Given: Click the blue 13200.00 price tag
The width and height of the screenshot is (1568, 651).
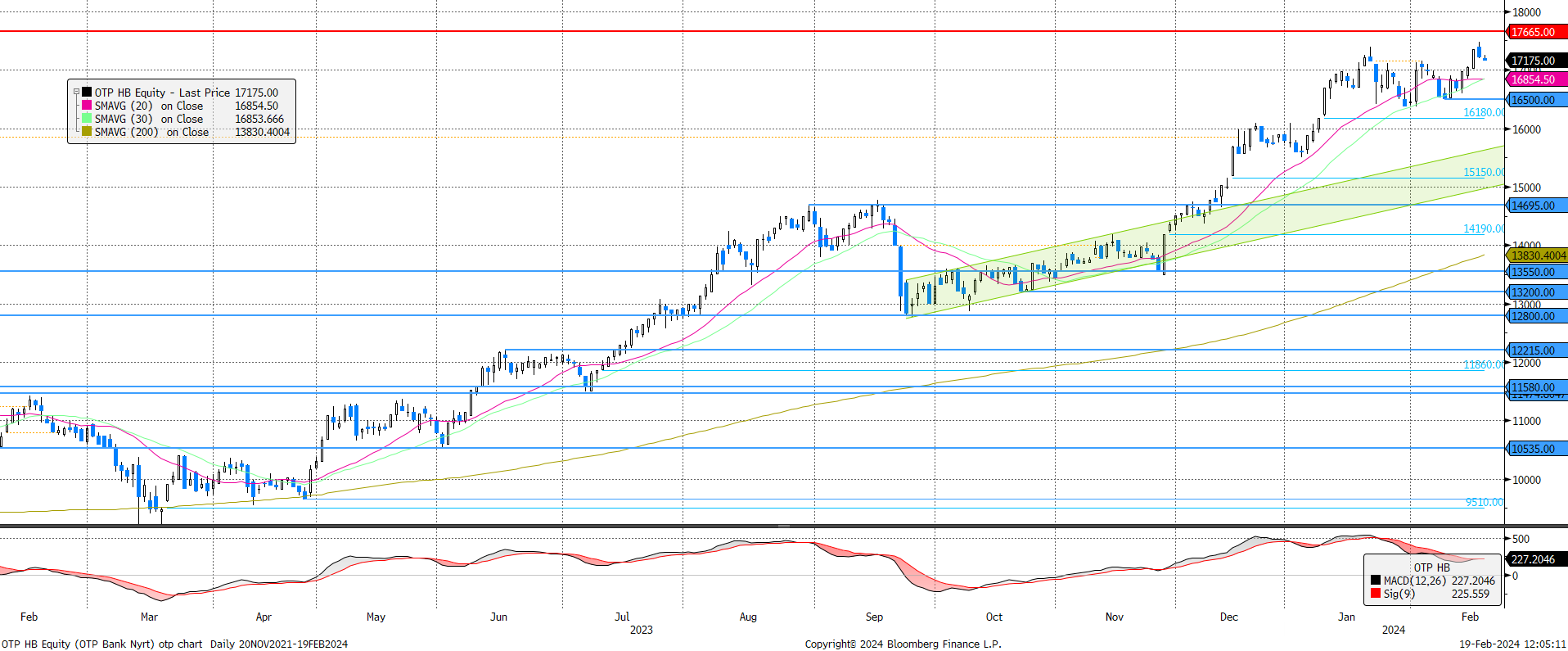Looking at the screenshot, I should click(x=1537, y=292).
